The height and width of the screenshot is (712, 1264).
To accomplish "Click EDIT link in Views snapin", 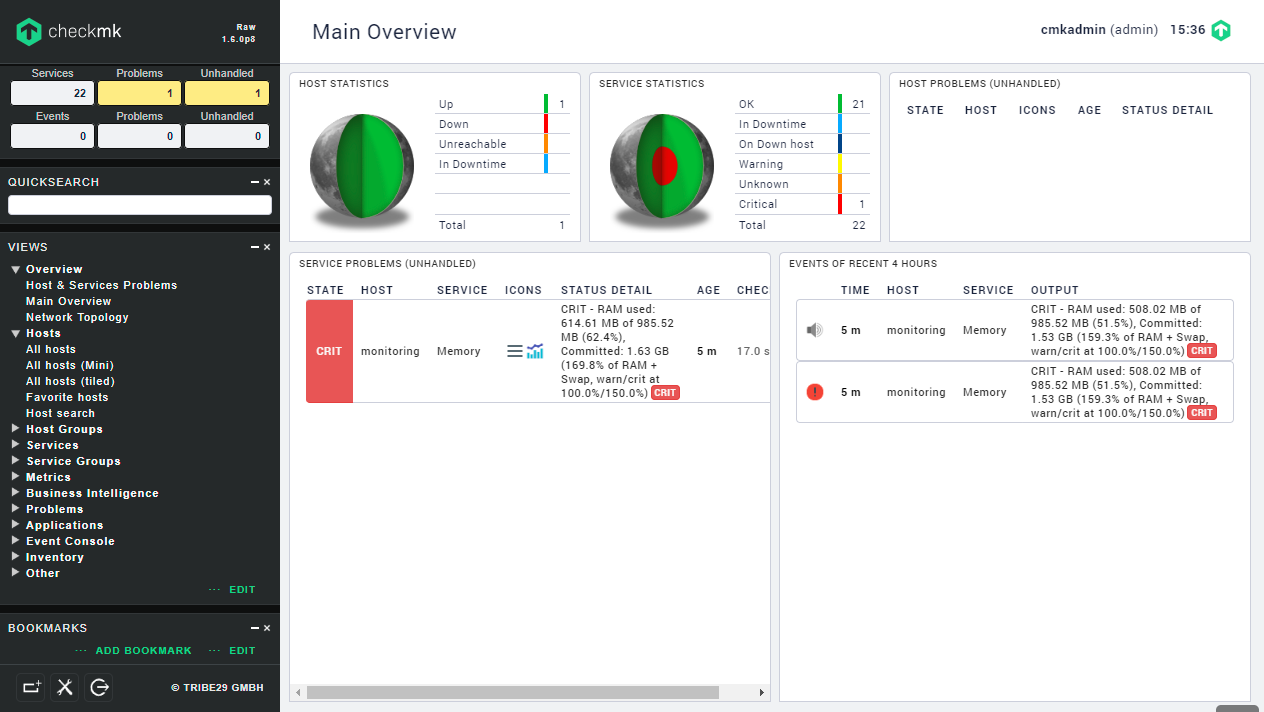I will coord(242,590).
